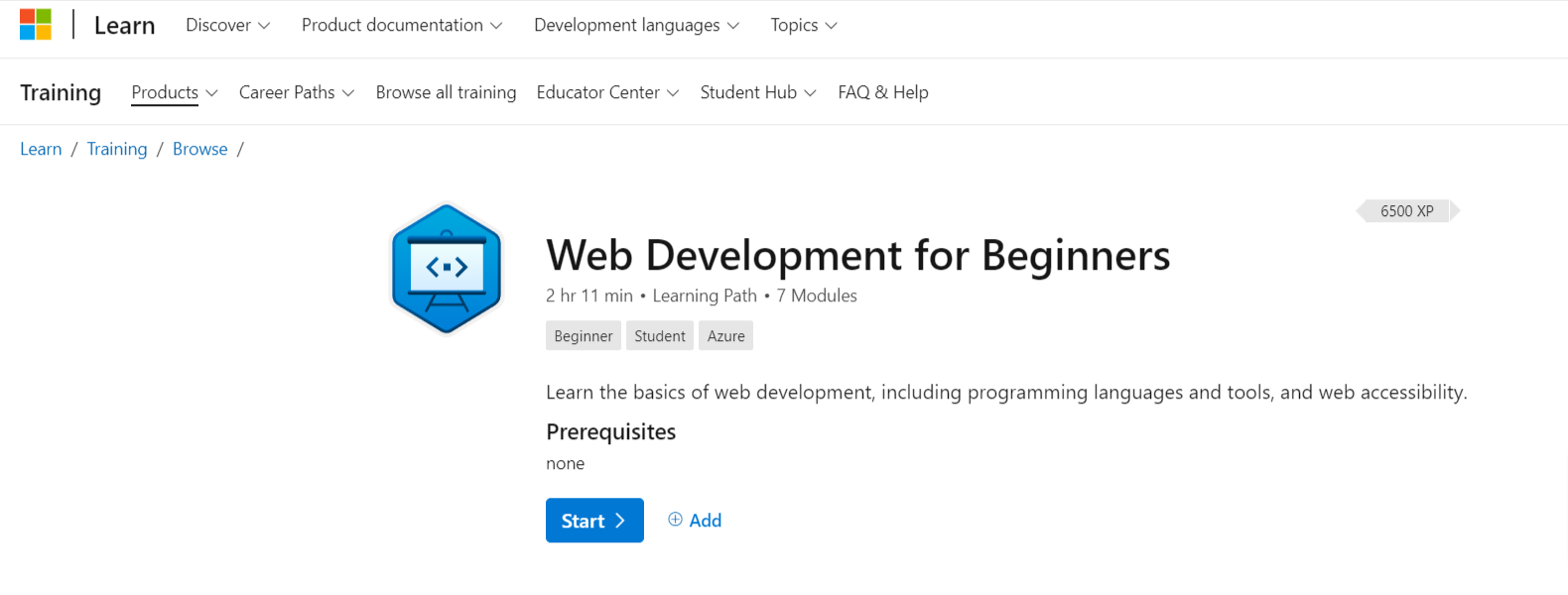Open Career Paths dropdown

[297, 92]
